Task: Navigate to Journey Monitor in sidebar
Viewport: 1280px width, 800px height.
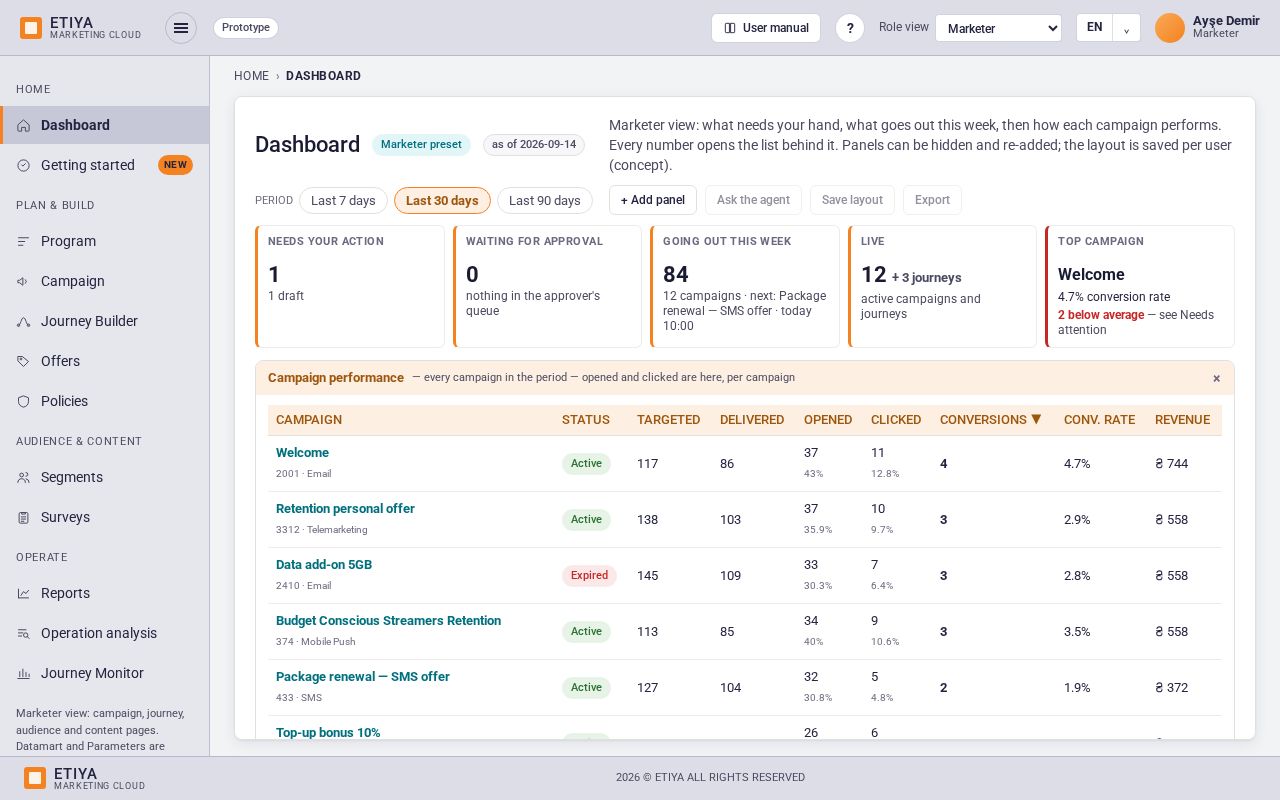Action: coord(105,673)
